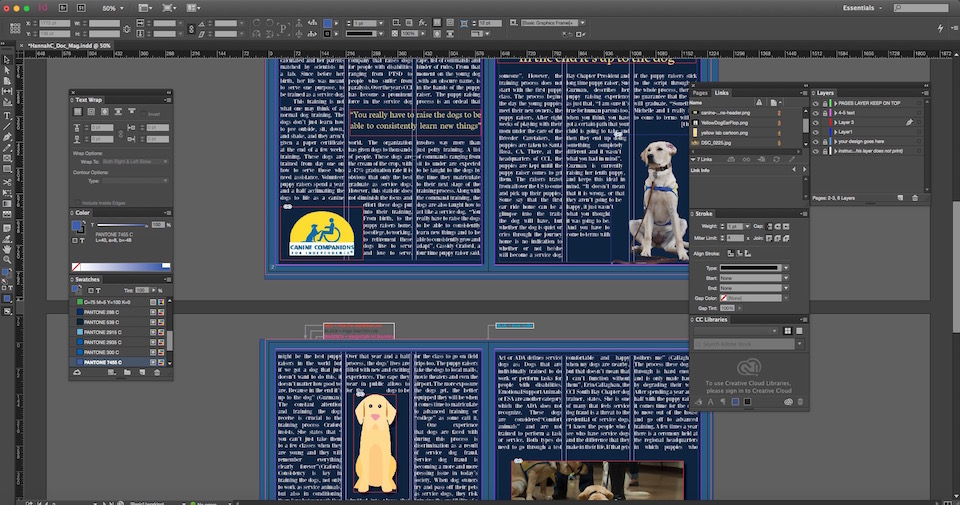Viewport: 960px width, 505px height.
Task: Toggle visibility of the 4-5 text layer
Action: click(x=816, y=113)
